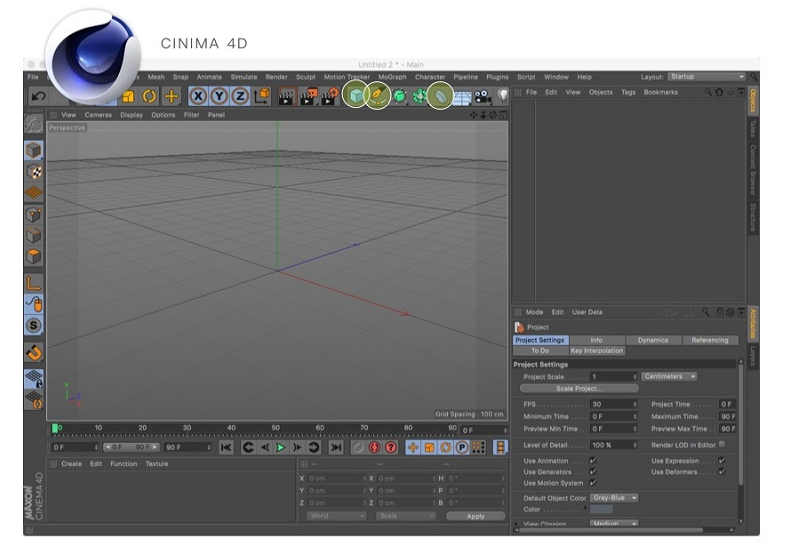This screenshot has width=788, height=549.
Task: Open the Layout Startup dropdown
Action: point(707,76)
